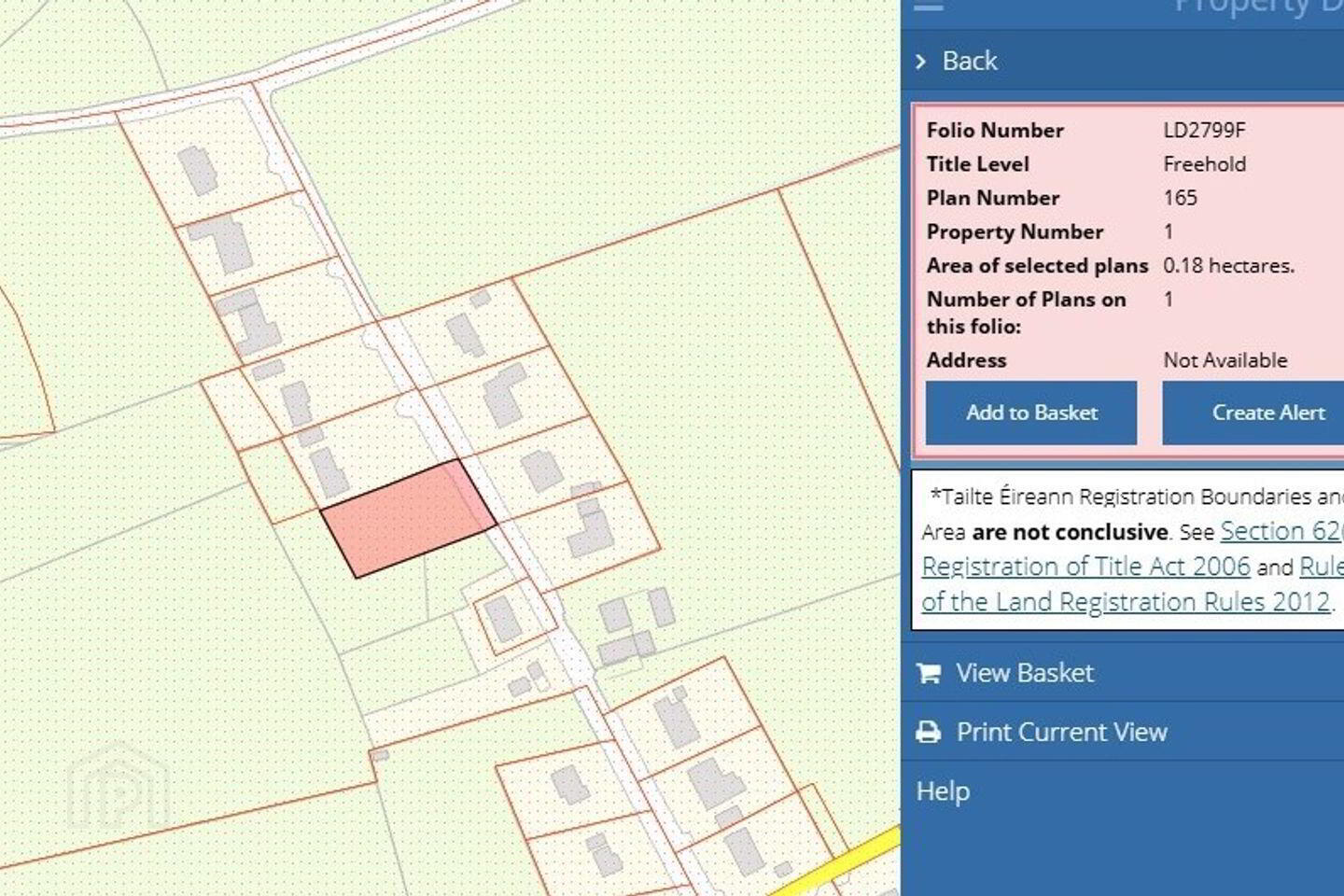Select the 0.18 hectares area value
This screenshot has width=1344, height=896.
[1228, 265]
